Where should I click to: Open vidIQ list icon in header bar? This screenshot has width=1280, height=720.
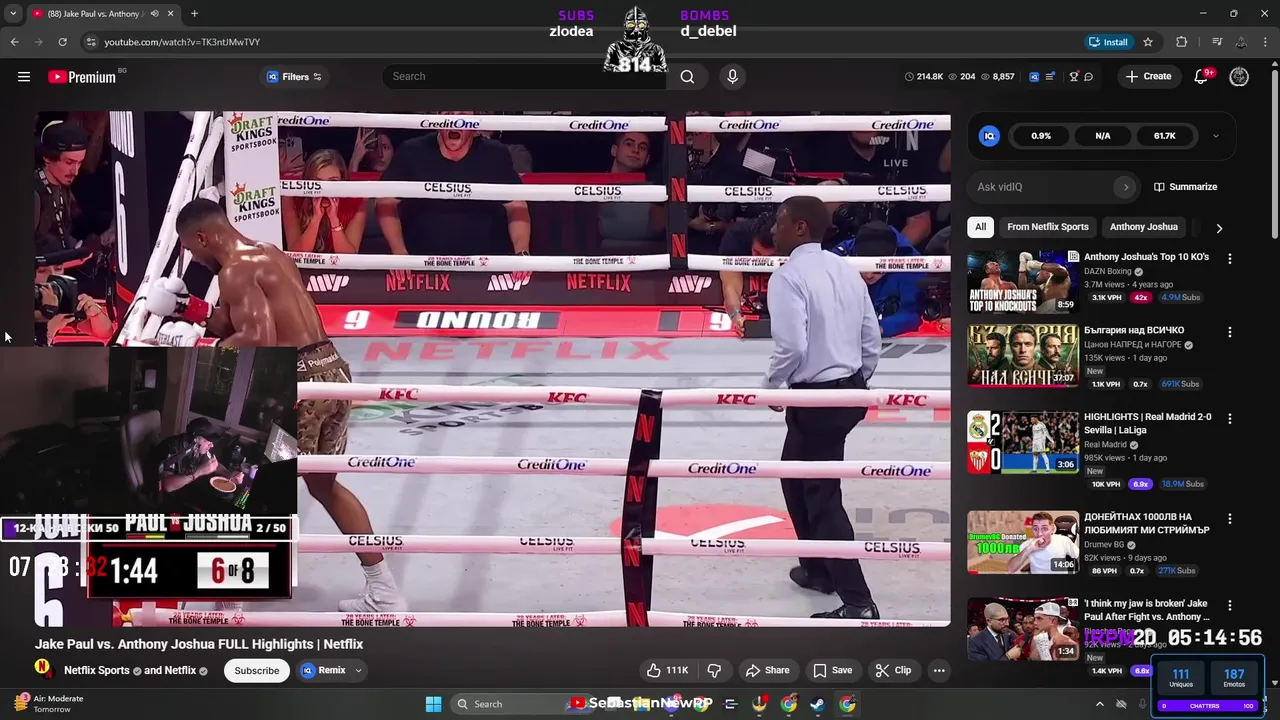(x=1050, y=77)
